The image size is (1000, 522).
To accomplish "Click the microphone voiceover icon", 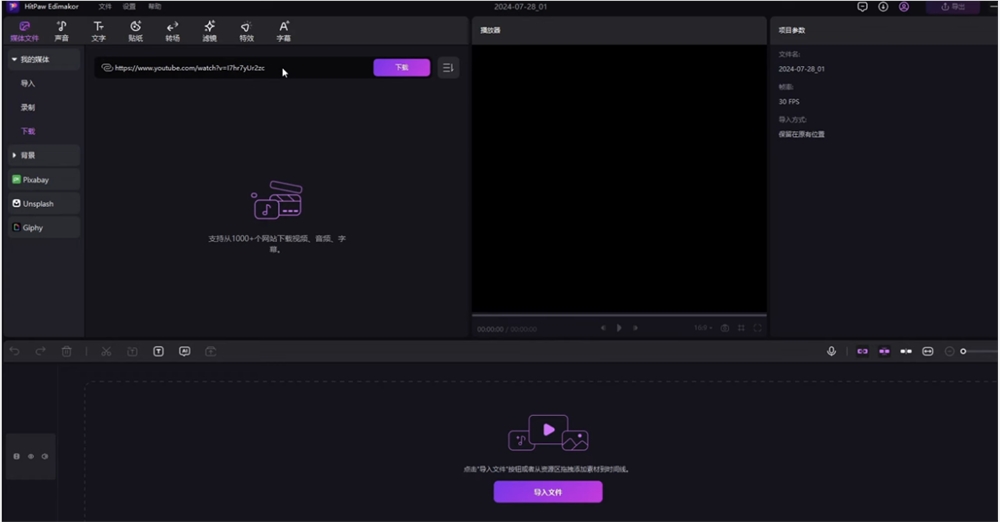I will (831, 351).
